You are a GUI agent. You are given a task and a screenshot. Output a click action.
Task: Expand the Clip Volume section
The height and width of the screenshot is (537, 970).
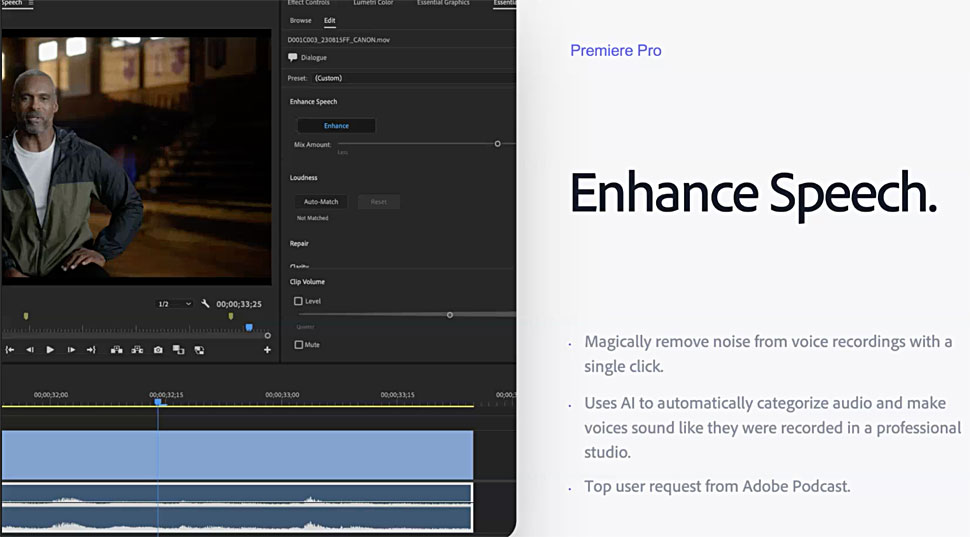pos(307,282)
